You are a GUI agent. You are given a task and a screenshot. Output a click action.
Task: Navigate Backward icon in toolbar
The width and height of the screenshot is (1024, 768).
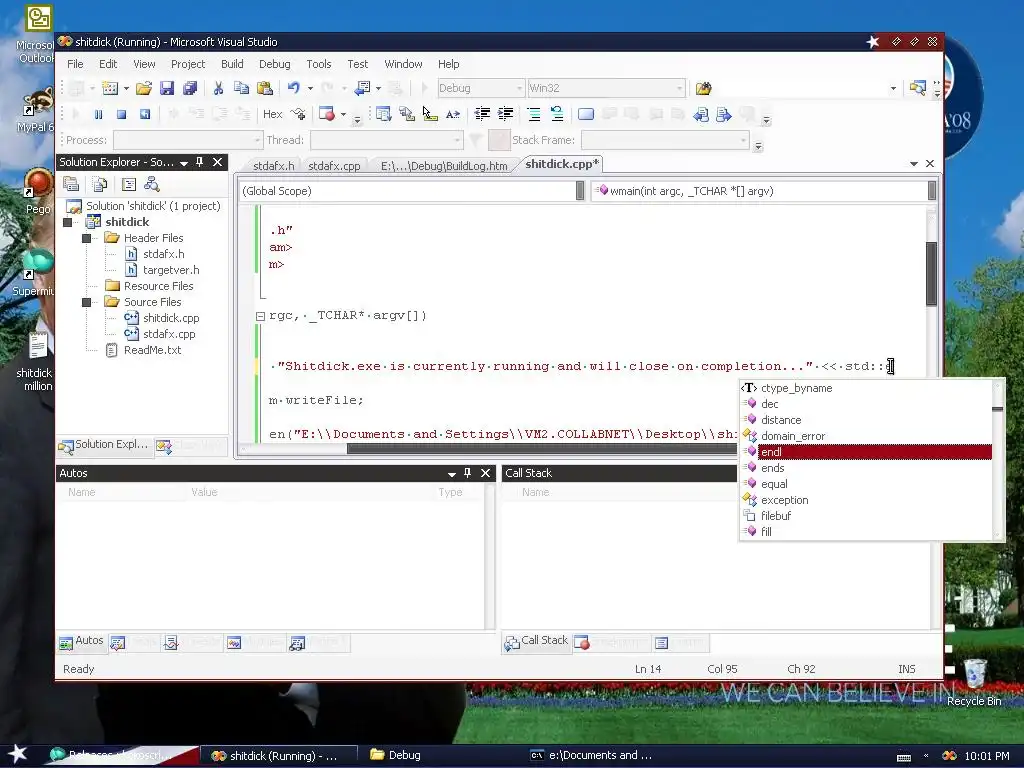pos(362,88)
